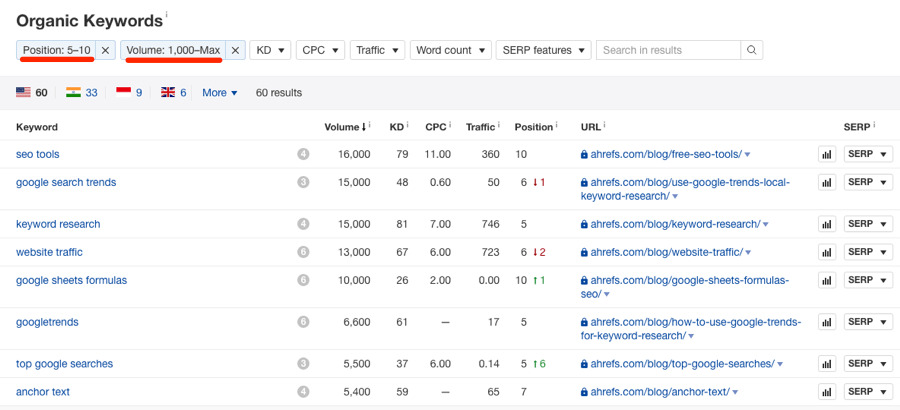Viewport: 900px width, 410px height.
Task: Expand URL caret for free-seo-tools link
Action: 748,155
